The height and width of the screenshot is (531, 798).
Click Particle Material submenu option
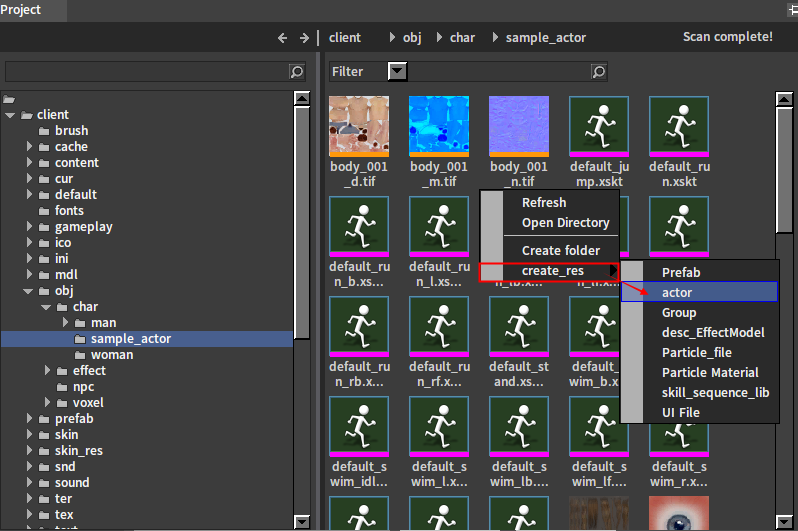point(710,373)
